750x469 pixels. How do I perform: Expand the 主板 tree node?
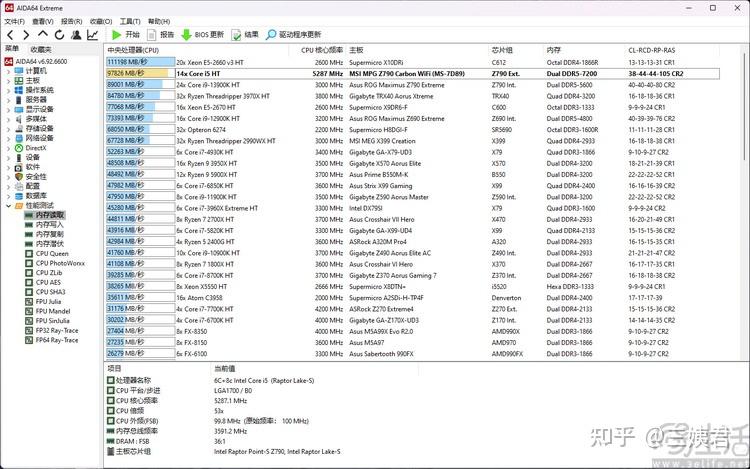click(x=8, y=81)
